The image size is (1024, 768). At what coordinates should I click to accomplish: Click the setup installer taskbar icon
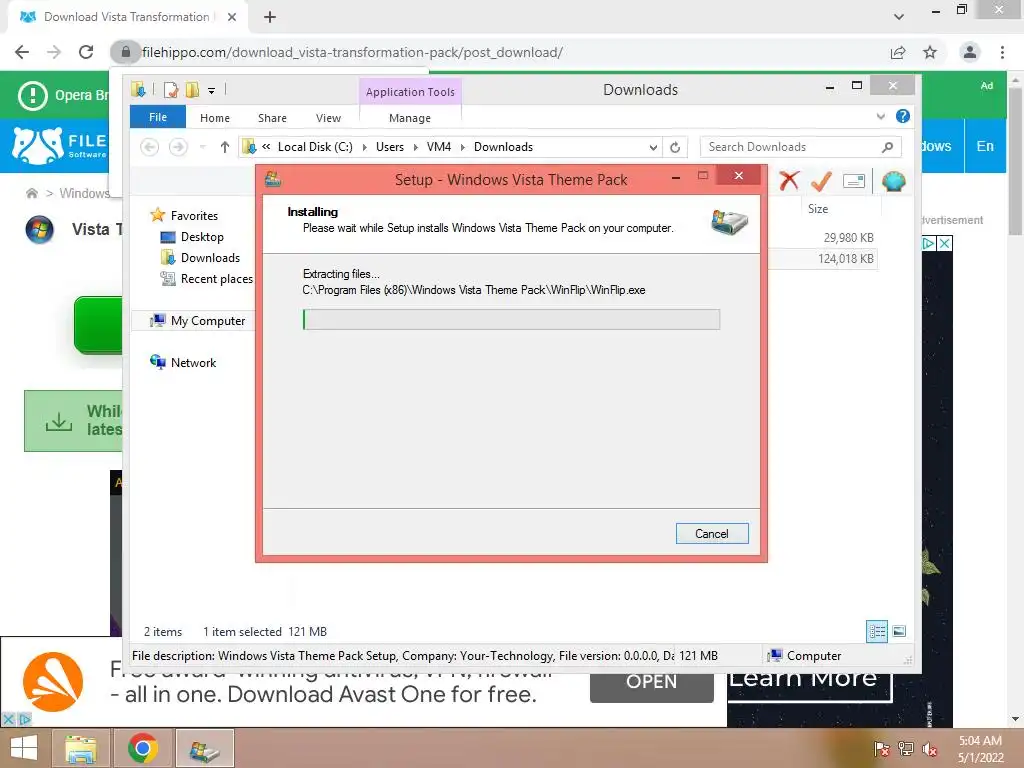[x=204, y=748]
